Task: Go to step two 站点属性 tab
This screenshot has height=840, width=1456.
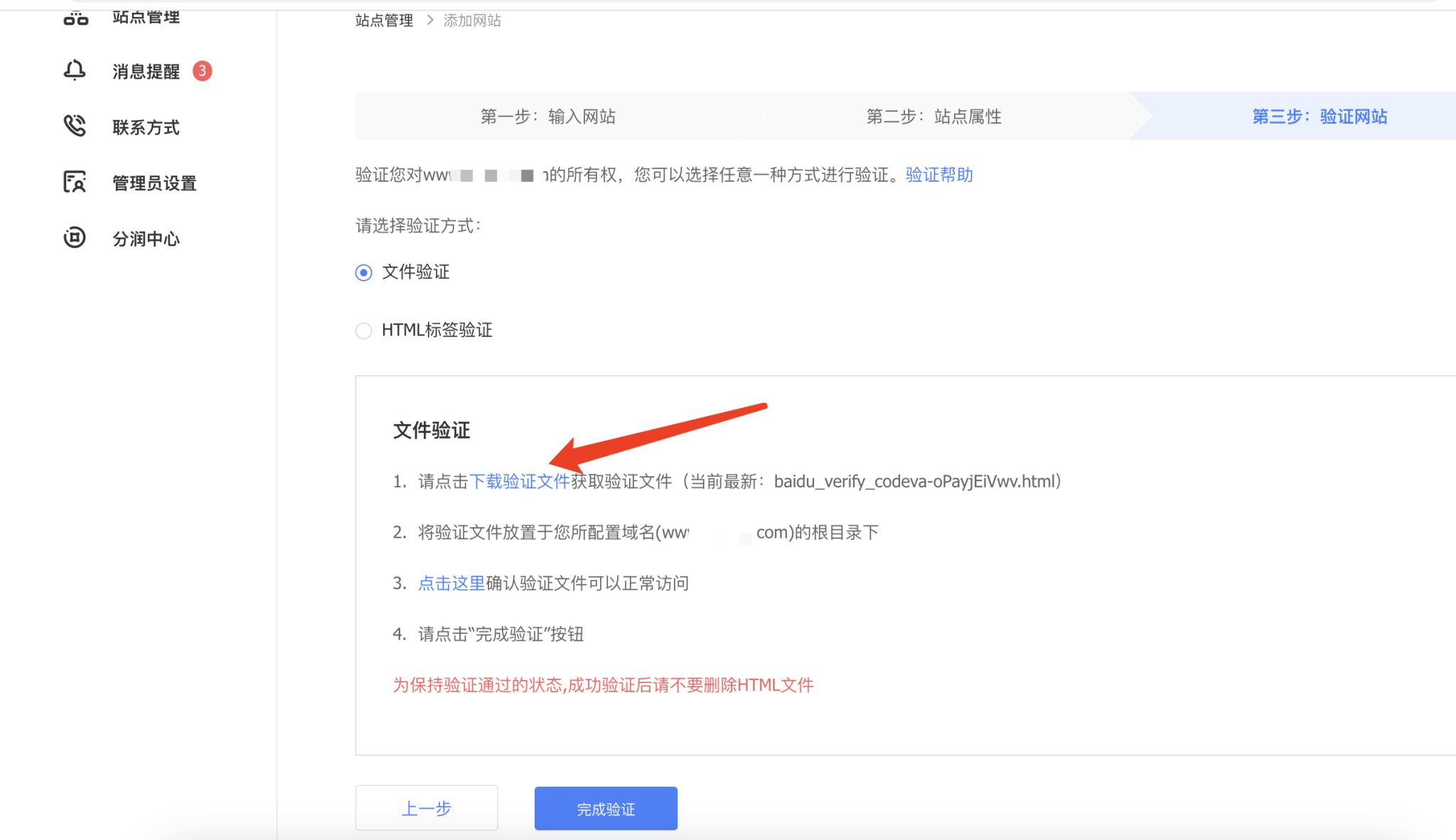Action: (x=933, y=117)
